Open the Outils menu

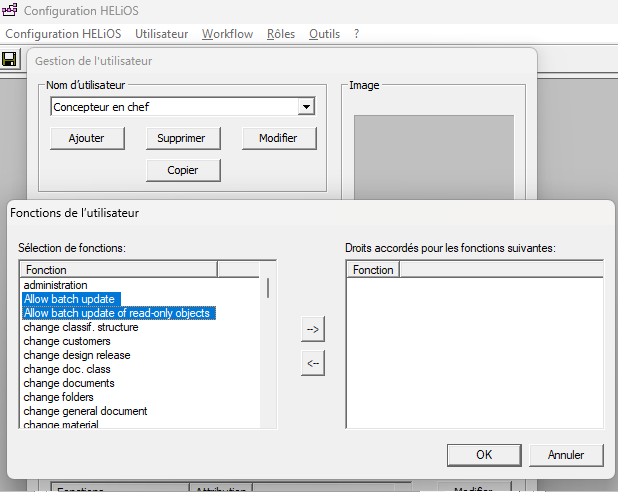click(x=324, y=34)
